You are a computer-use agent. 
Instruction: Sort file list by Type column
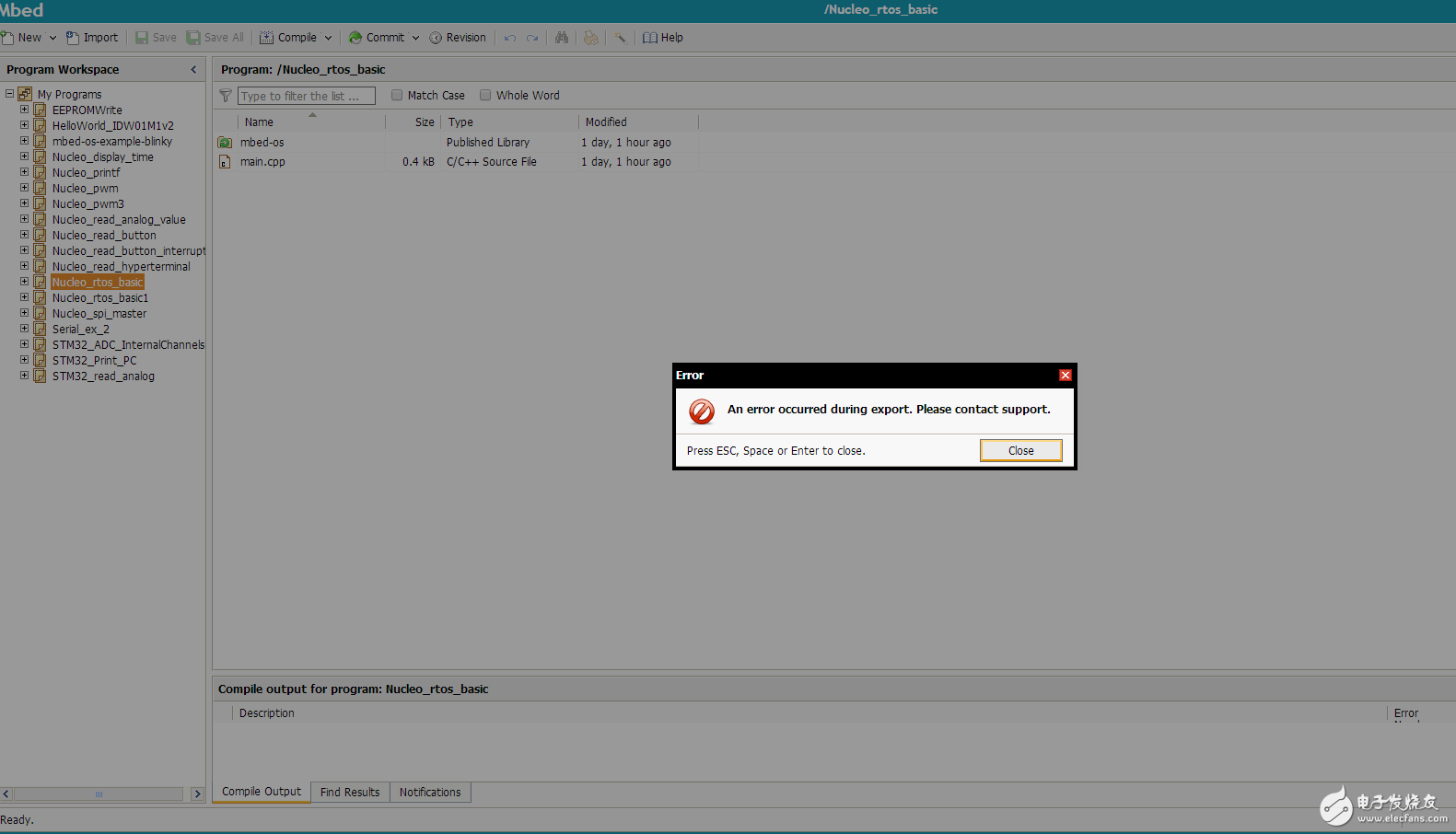[x=510, y=122]
